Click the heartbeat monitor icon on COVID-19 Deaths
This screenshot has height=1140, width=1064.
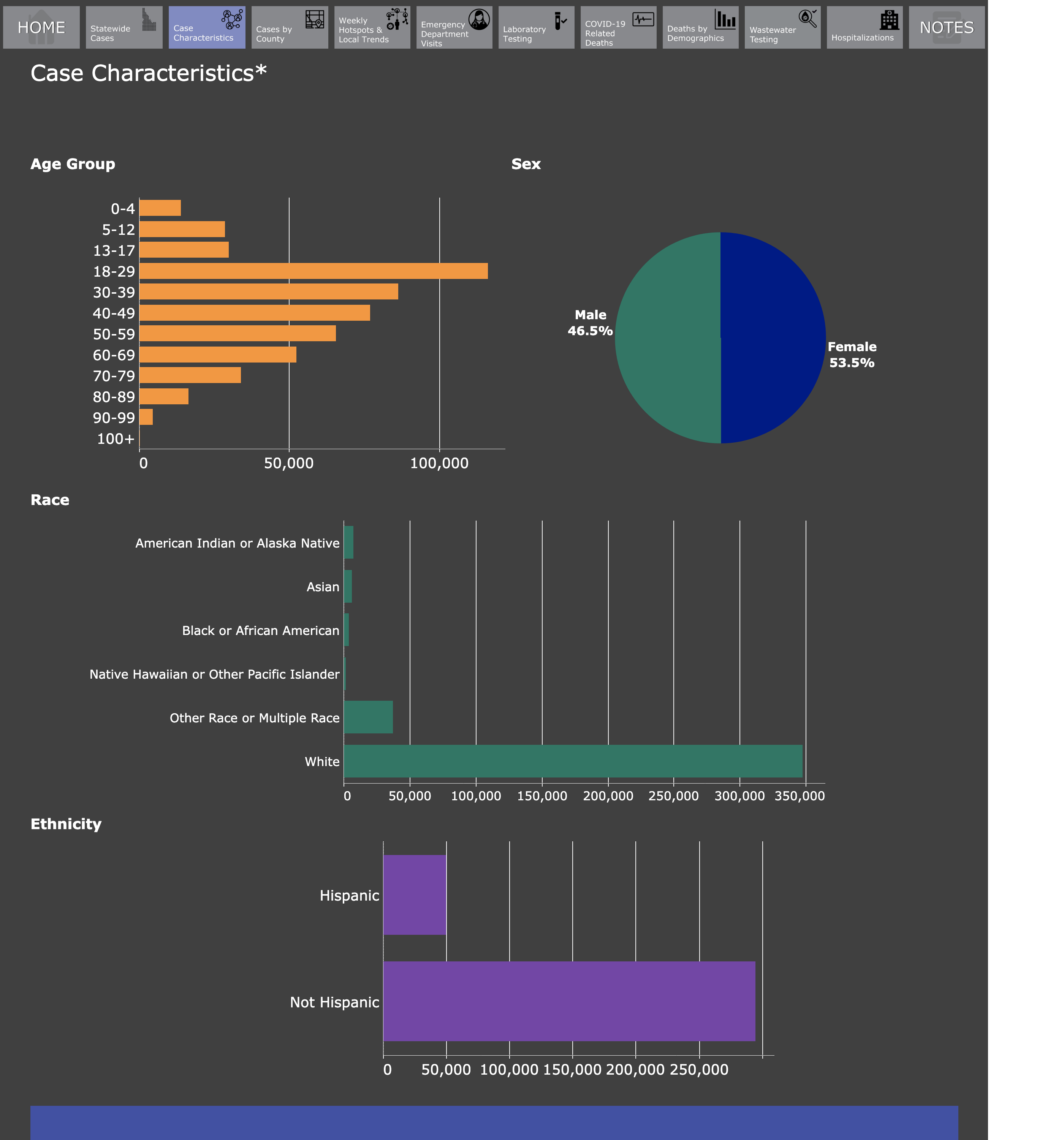tap(643, 19)
